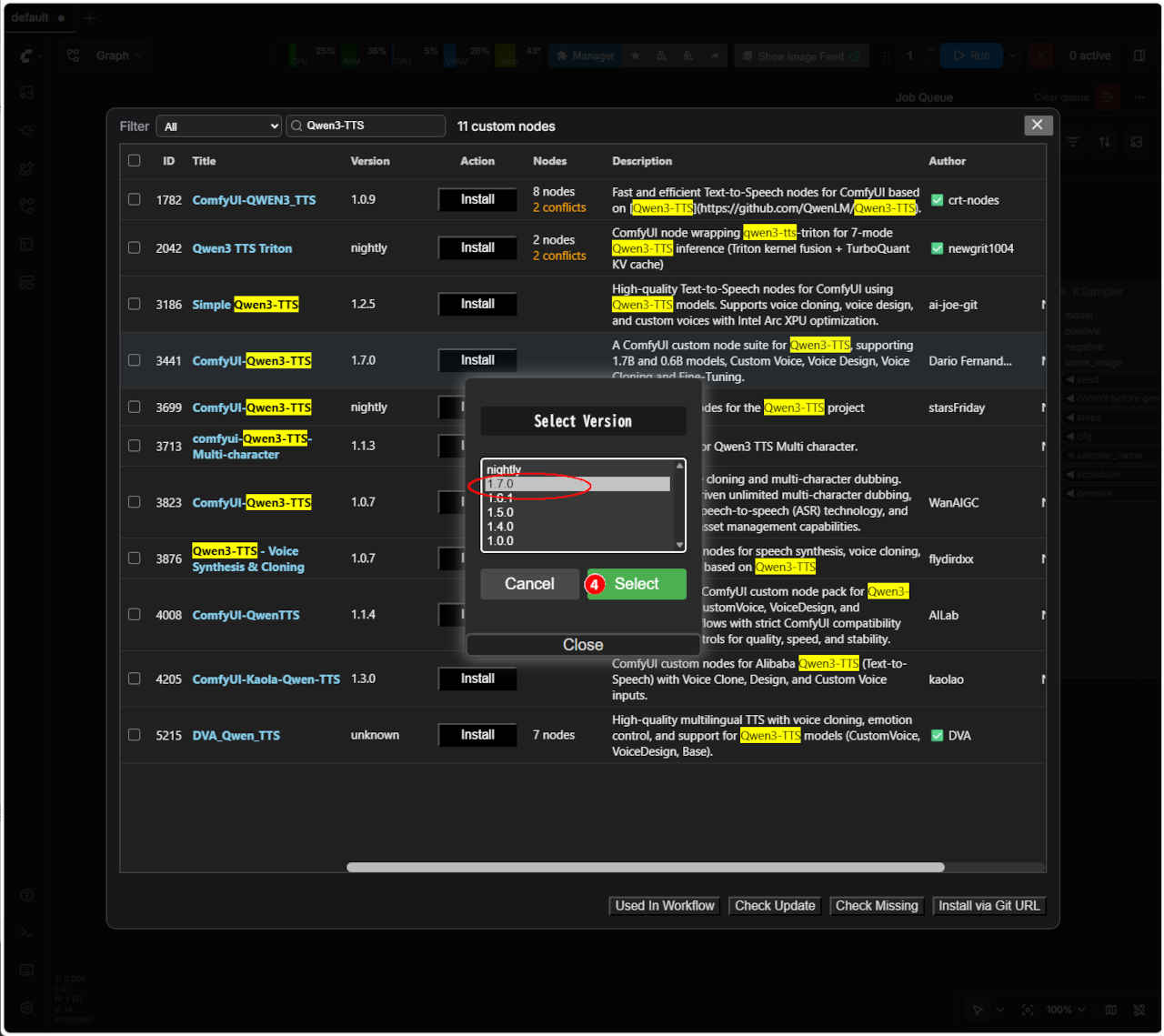The width and height of the screenshot is (1164, 1036).
Task: Tick checkbox for ID 3823 row
Action: click(x=135, y=502)
